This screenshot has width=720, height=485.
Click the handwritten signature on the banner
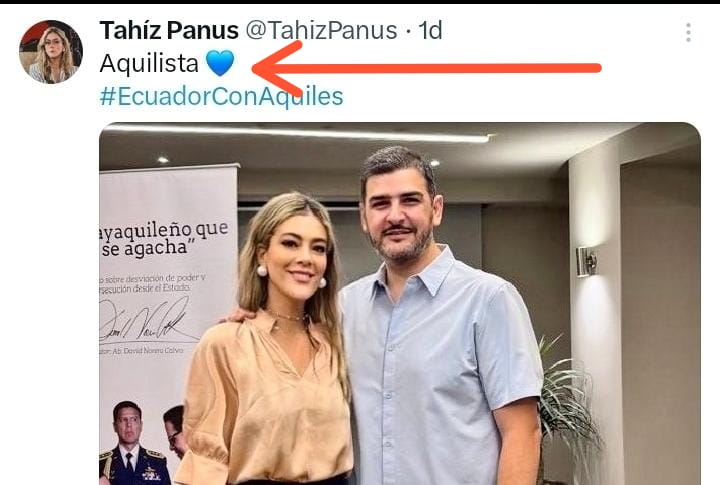click(147, 321)
